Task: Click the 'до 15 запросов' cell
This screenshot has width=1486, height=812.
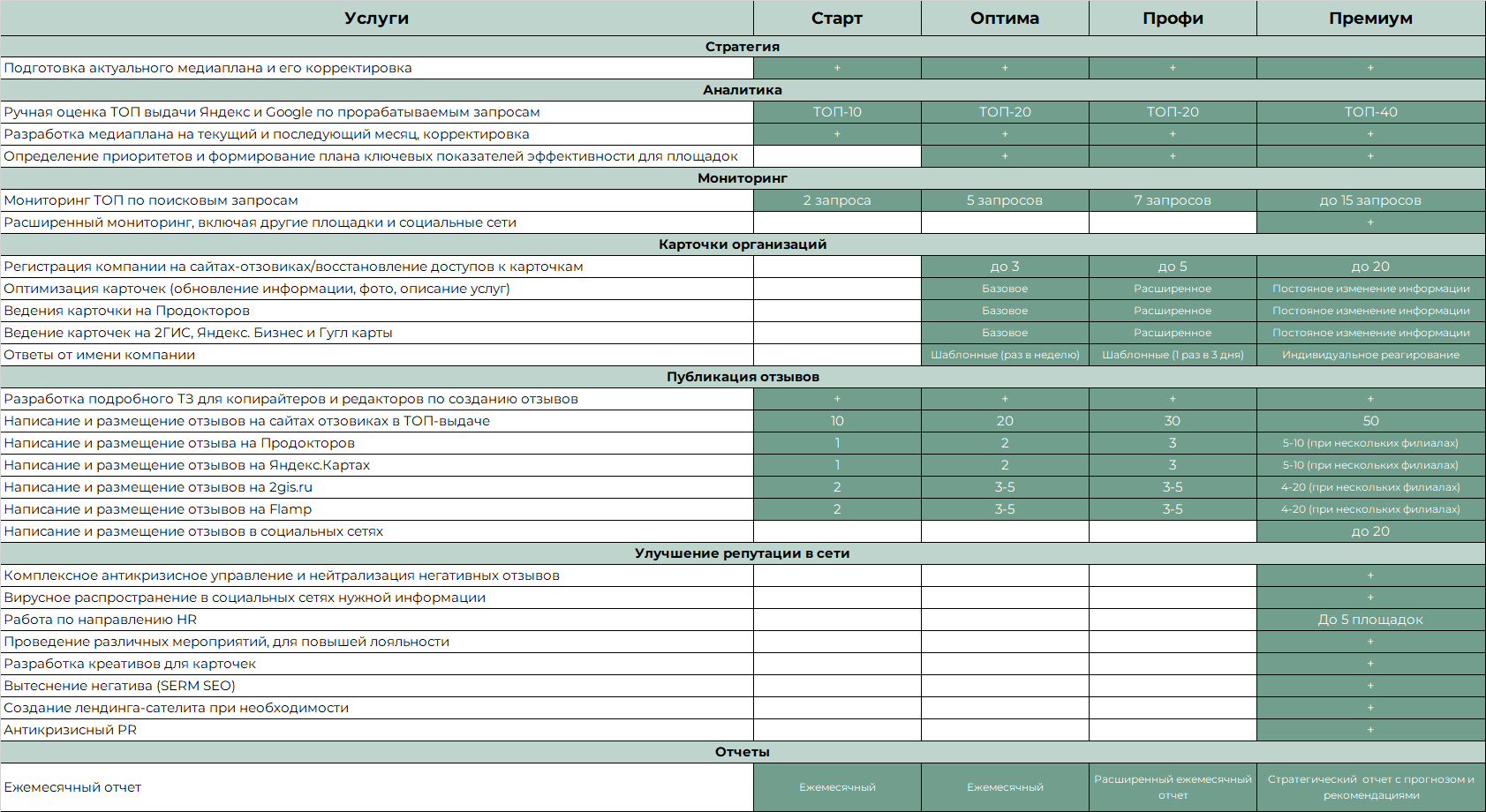Action: point(1369,200)
